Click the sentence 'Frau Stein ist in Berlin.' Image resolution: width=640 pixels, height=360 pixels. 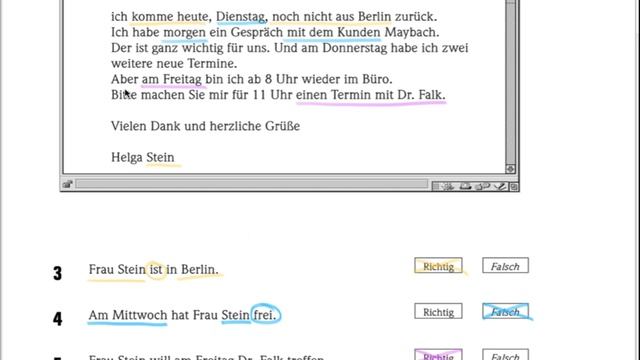(153, 269)
